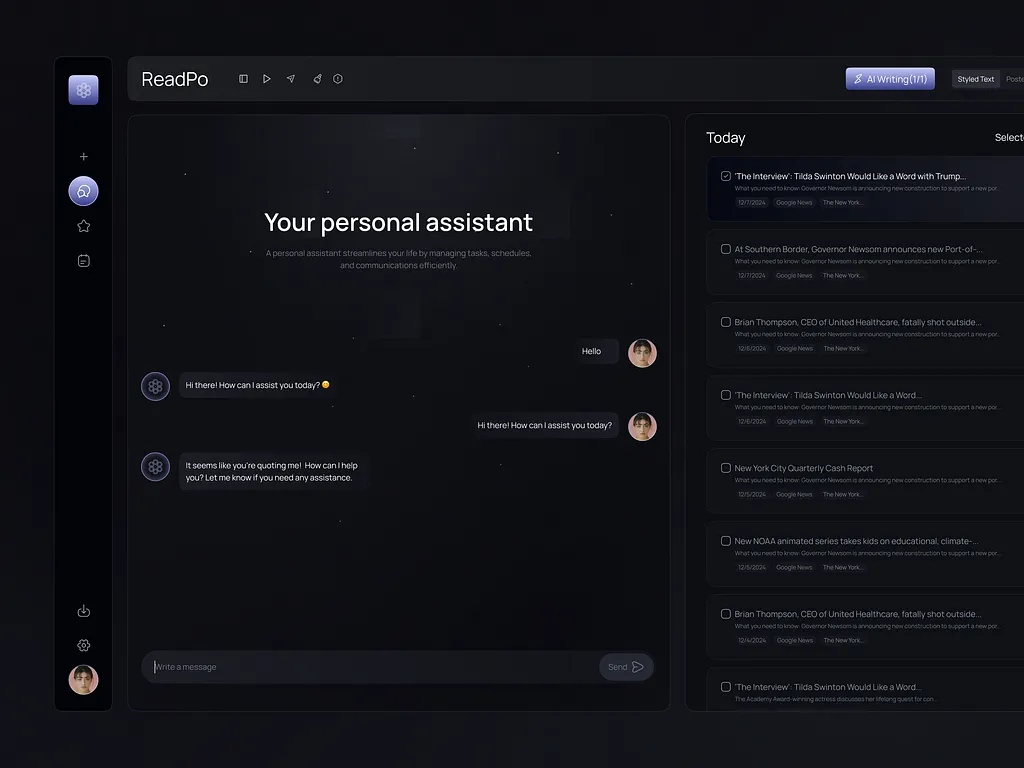Open your profile avatar at sidebar bottom

click(83, 680)
